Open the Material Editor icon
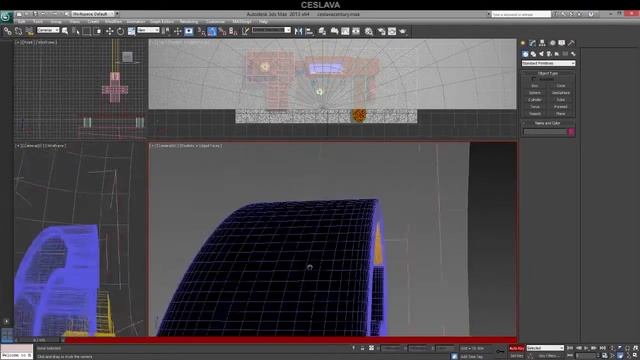The height and width of the screenshot is (360, 640). (x=369, y=31)
